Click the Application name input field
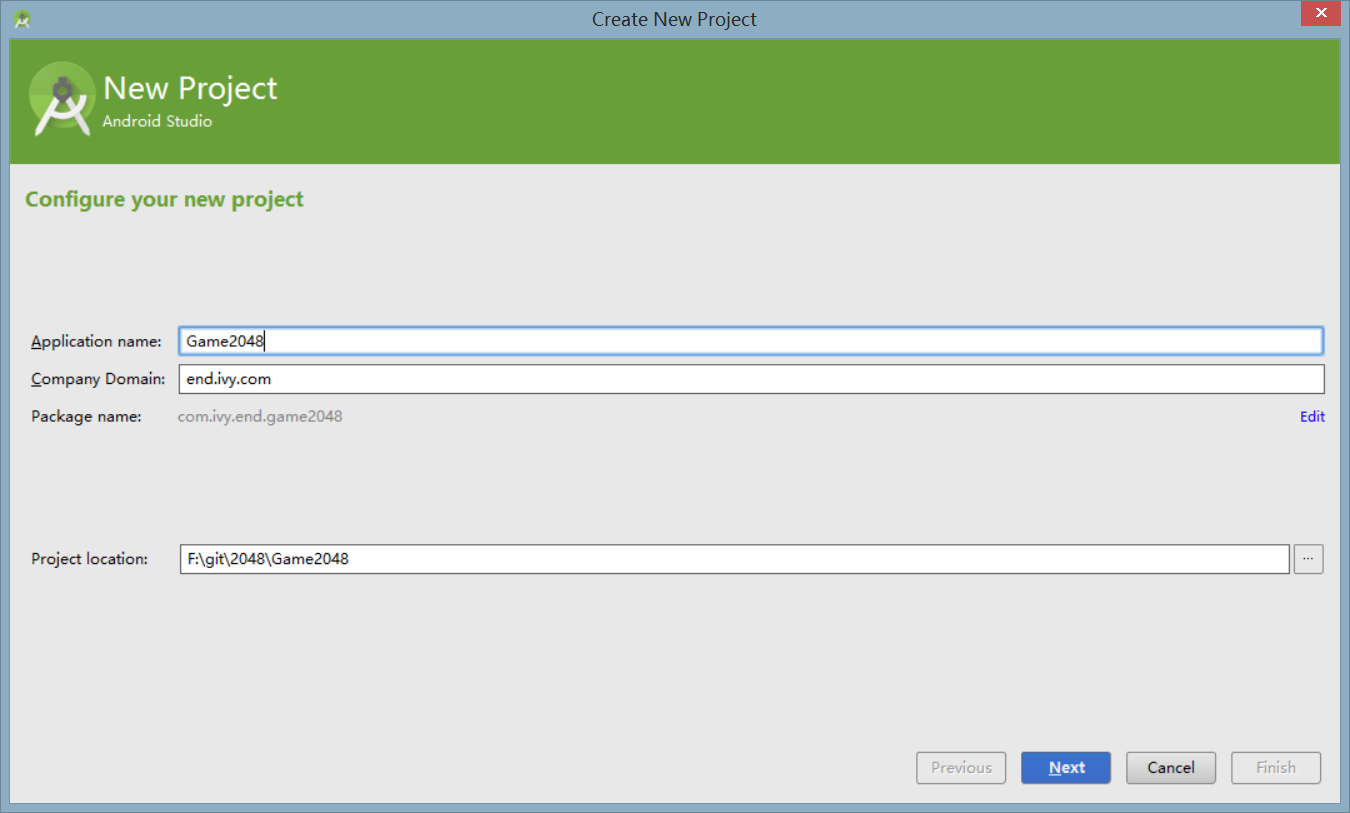The width and height of the screenshot is (1350, 813). [751, 341]
